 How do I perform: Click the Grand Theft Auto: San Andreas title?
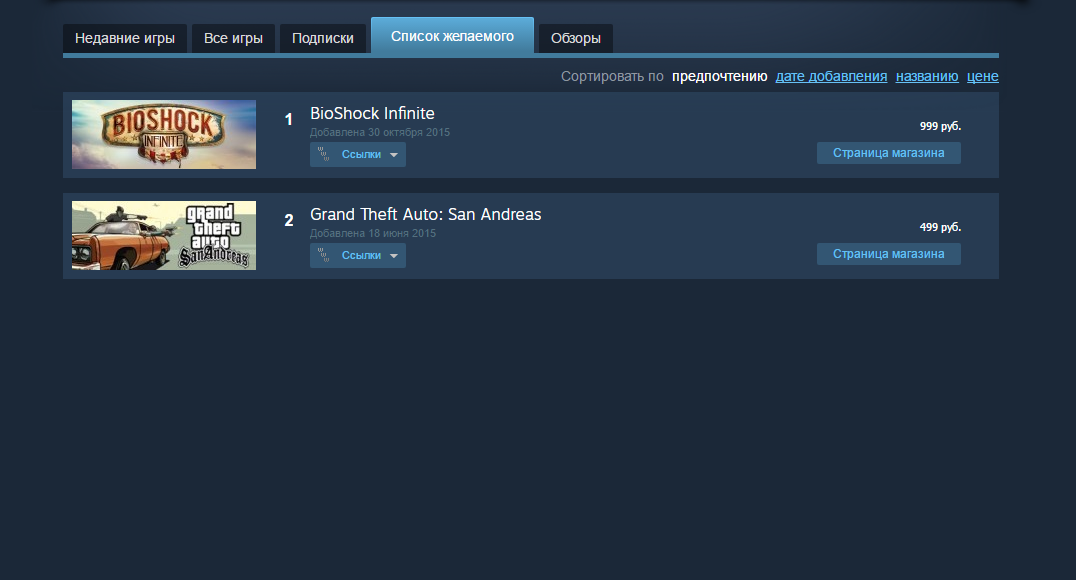[425, 214]
